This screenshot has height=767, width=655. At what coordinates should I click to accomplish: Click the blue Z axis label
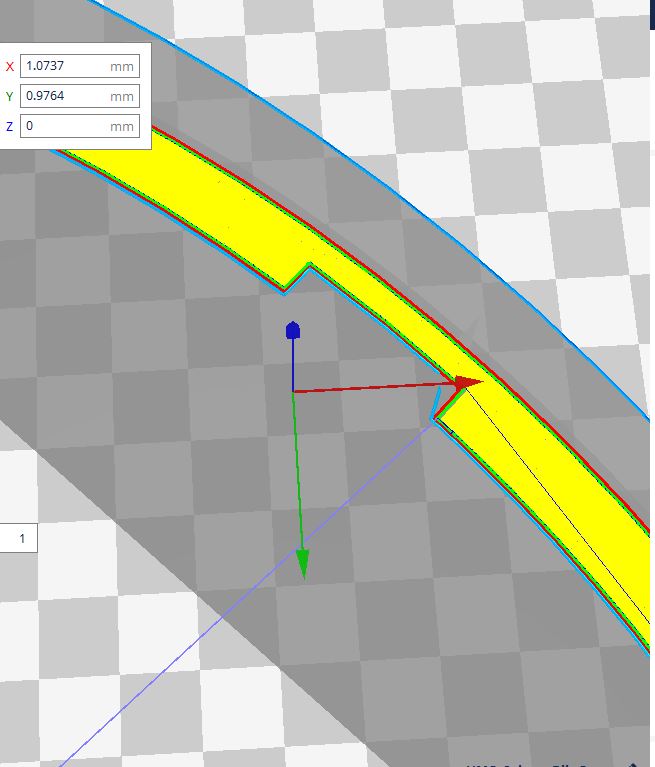(10, 127)
